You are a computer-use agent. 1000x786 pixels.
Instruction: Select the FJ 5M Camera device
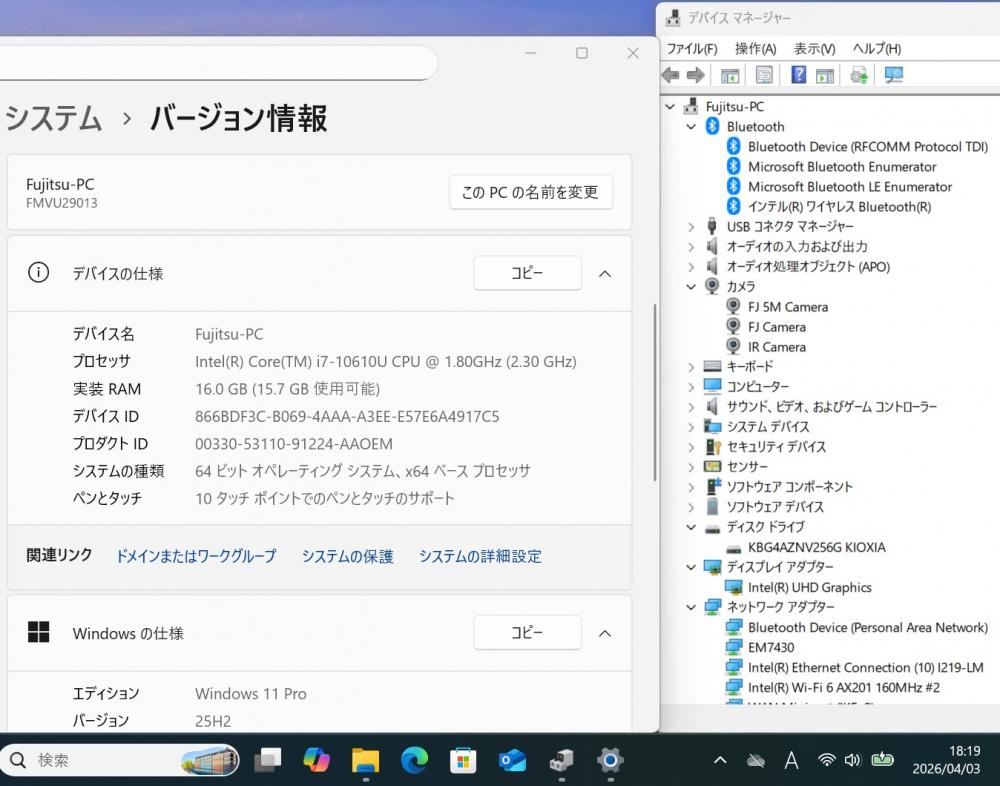coord(787,307)
